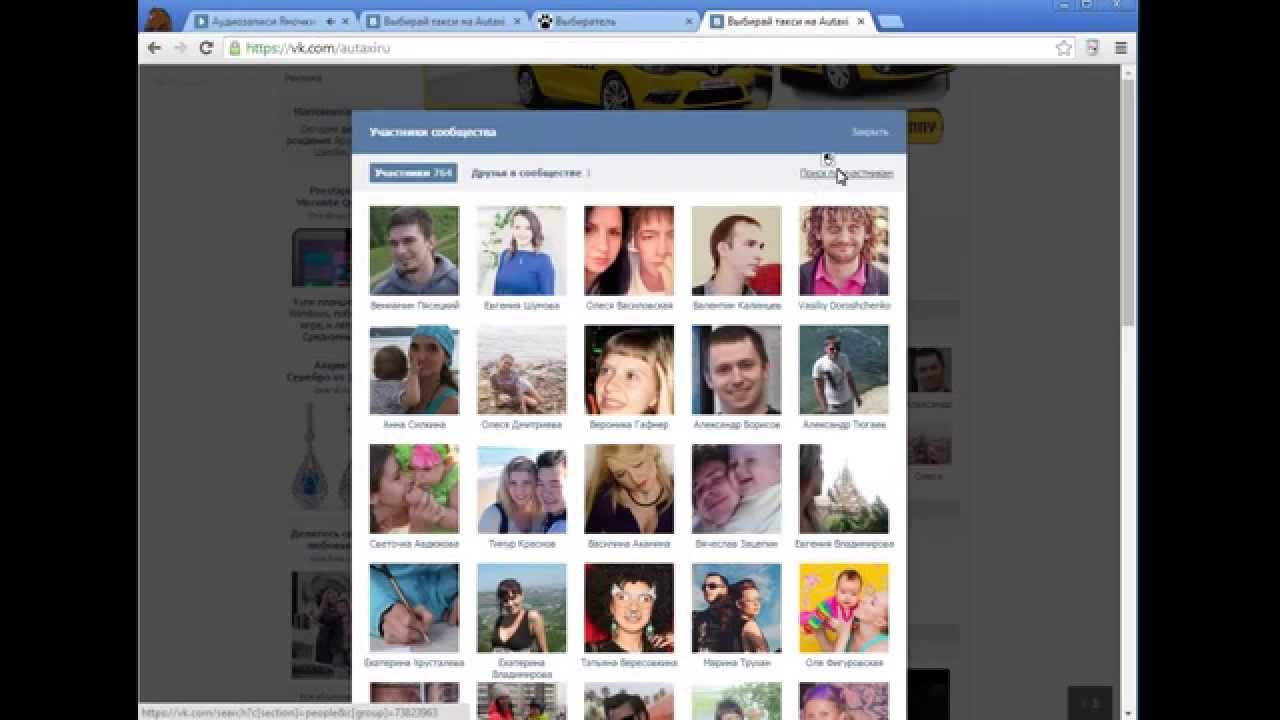Click the Поиск по участникам link
The width and height of the screenshot is (1280, 720).
point(846,173)
